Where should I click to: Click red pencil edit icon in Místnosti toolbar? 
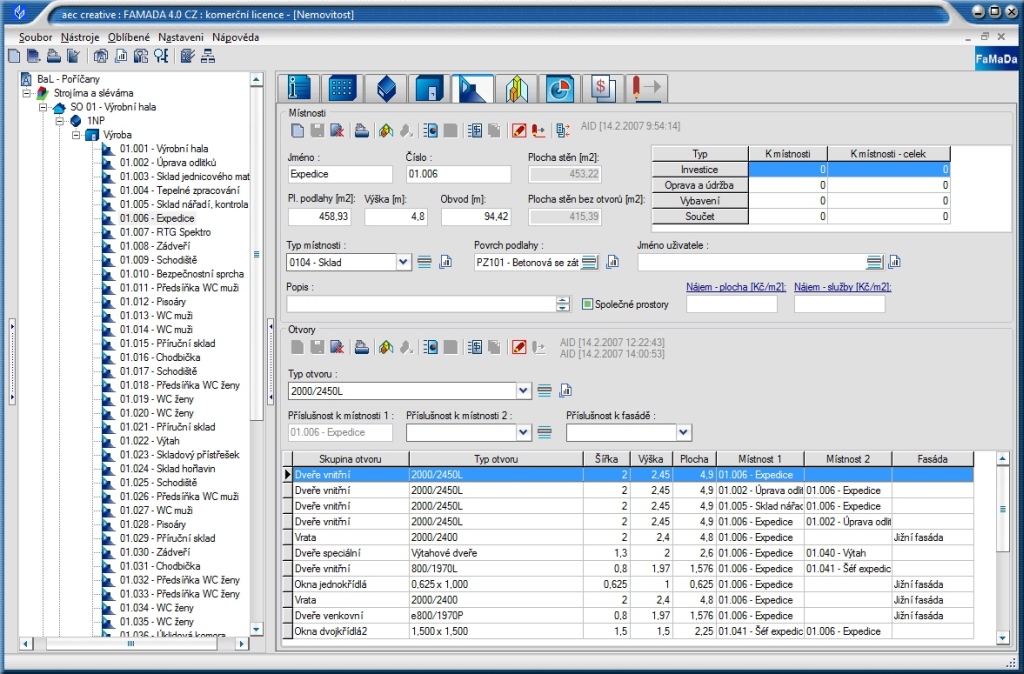point(519,131)
